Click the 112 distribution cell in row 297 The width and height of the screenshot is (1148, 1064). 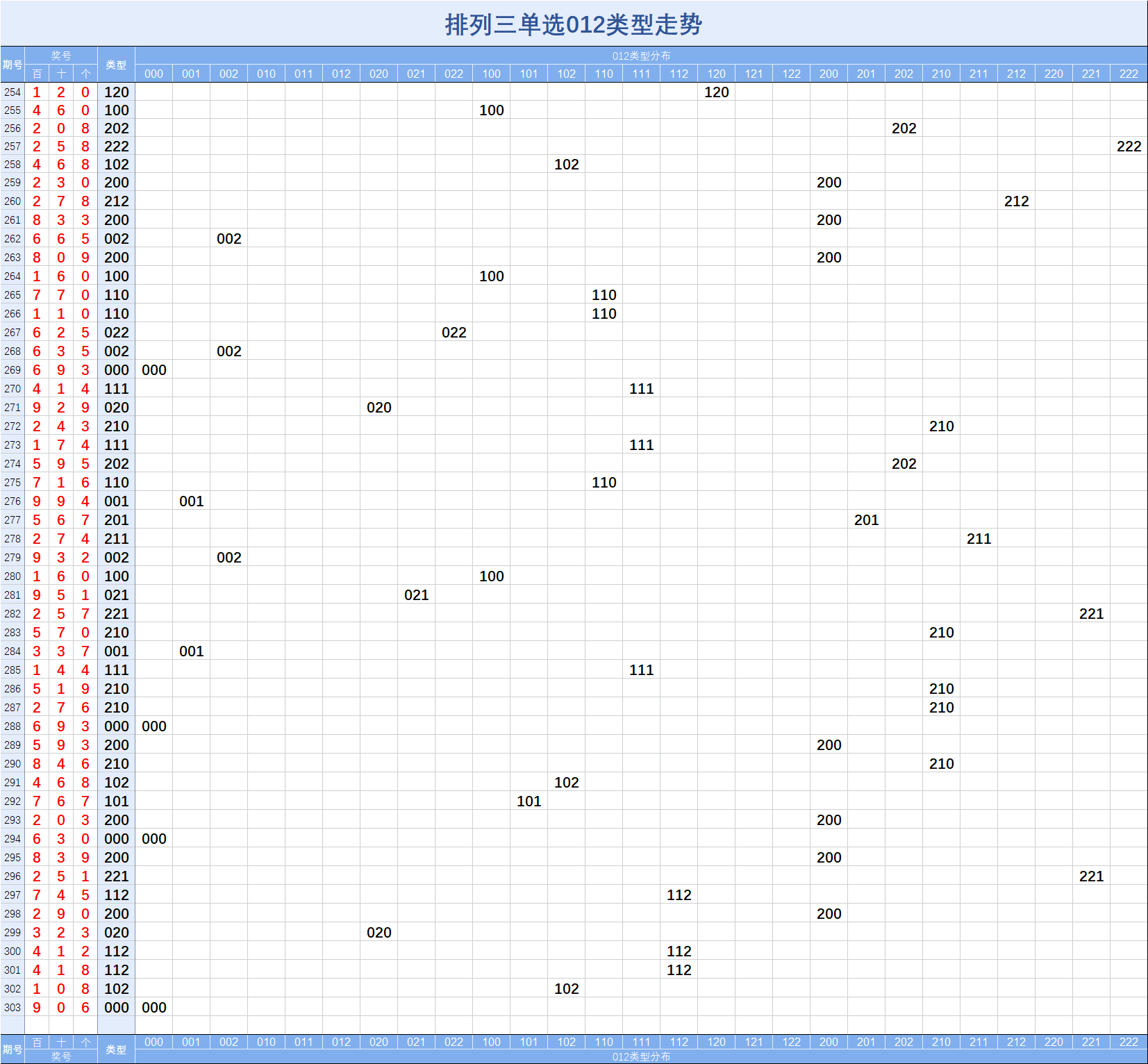(x=679, y=895)
